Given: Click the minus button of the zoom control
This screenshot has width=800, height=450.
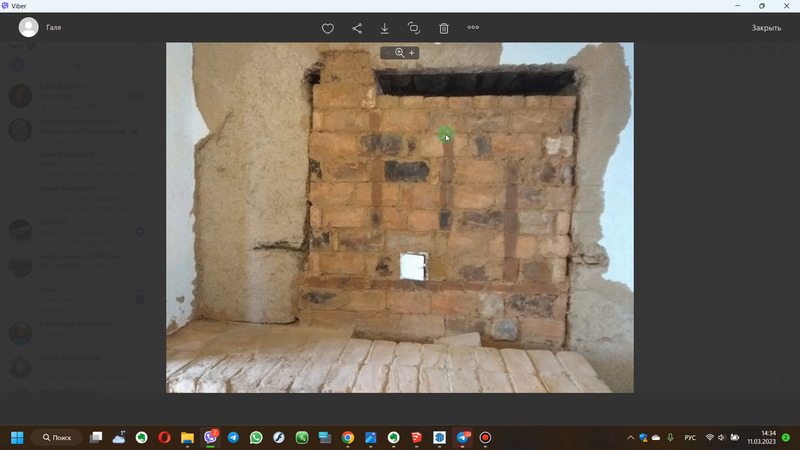Looking at the screenshot, I should [x=387, y=53].
